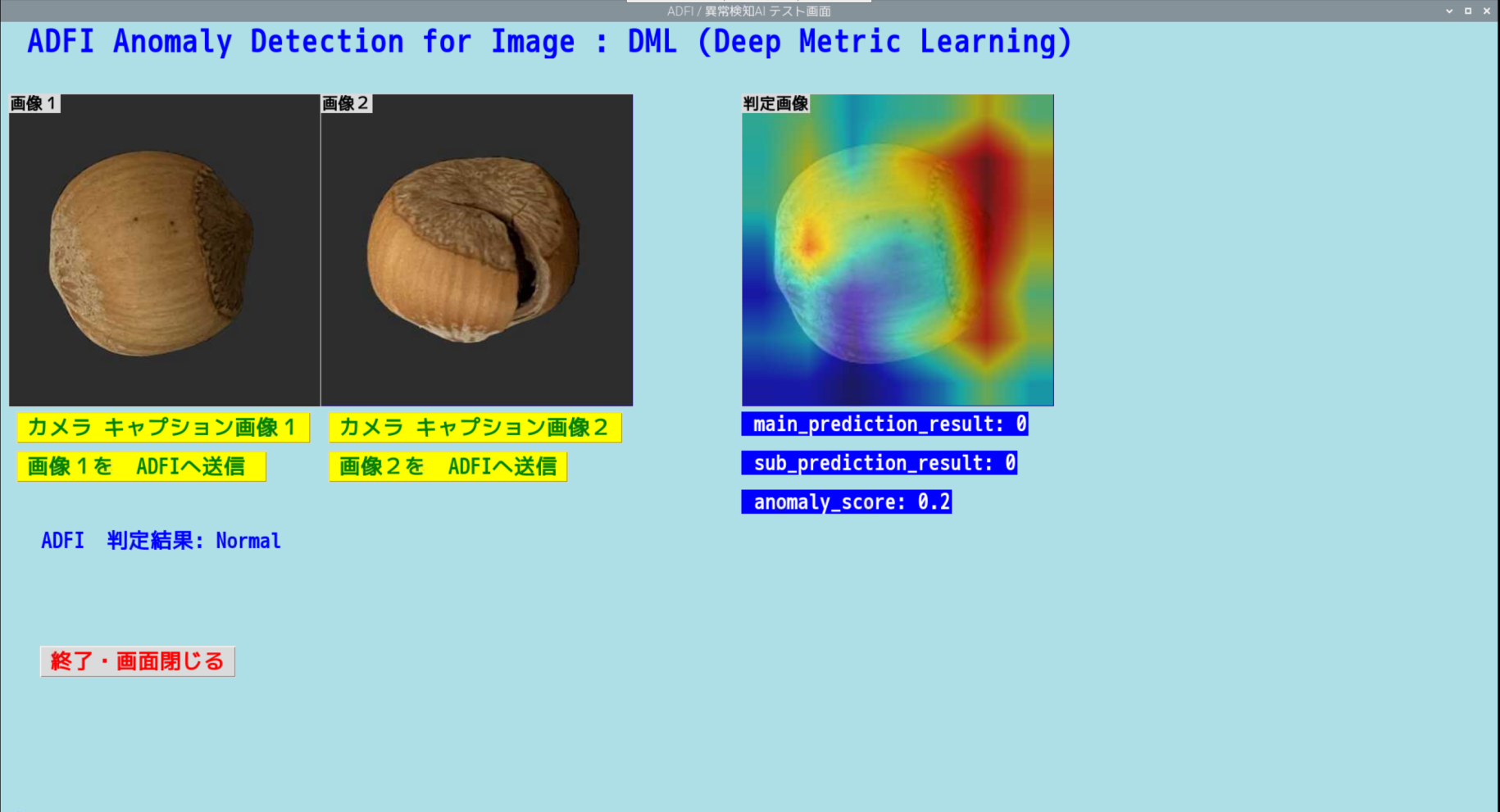The height and width of the screenshot is (812, 1500).
Task: Click the ADFI Anomaly Detection title heading
Action: click(x=549, y=42)
